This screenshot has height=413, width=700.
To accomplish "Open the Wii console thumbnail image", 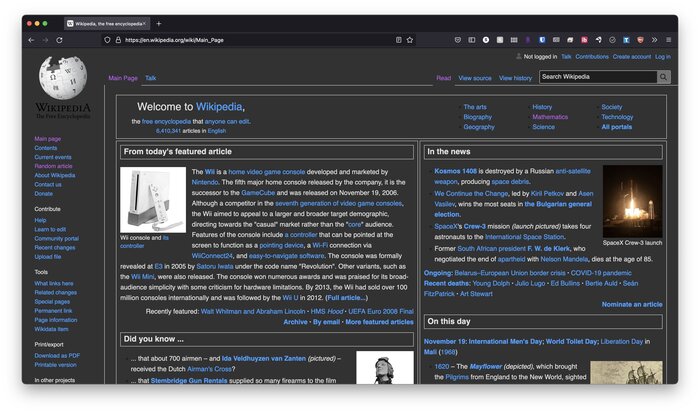I will [x=153, y=200].
